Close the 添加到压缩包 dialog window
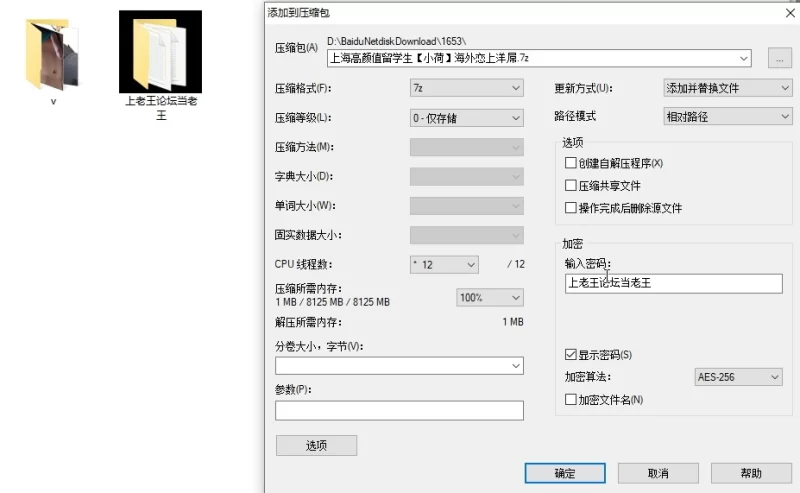This screenshot has height=493, width=800. [x=789, y=12]
